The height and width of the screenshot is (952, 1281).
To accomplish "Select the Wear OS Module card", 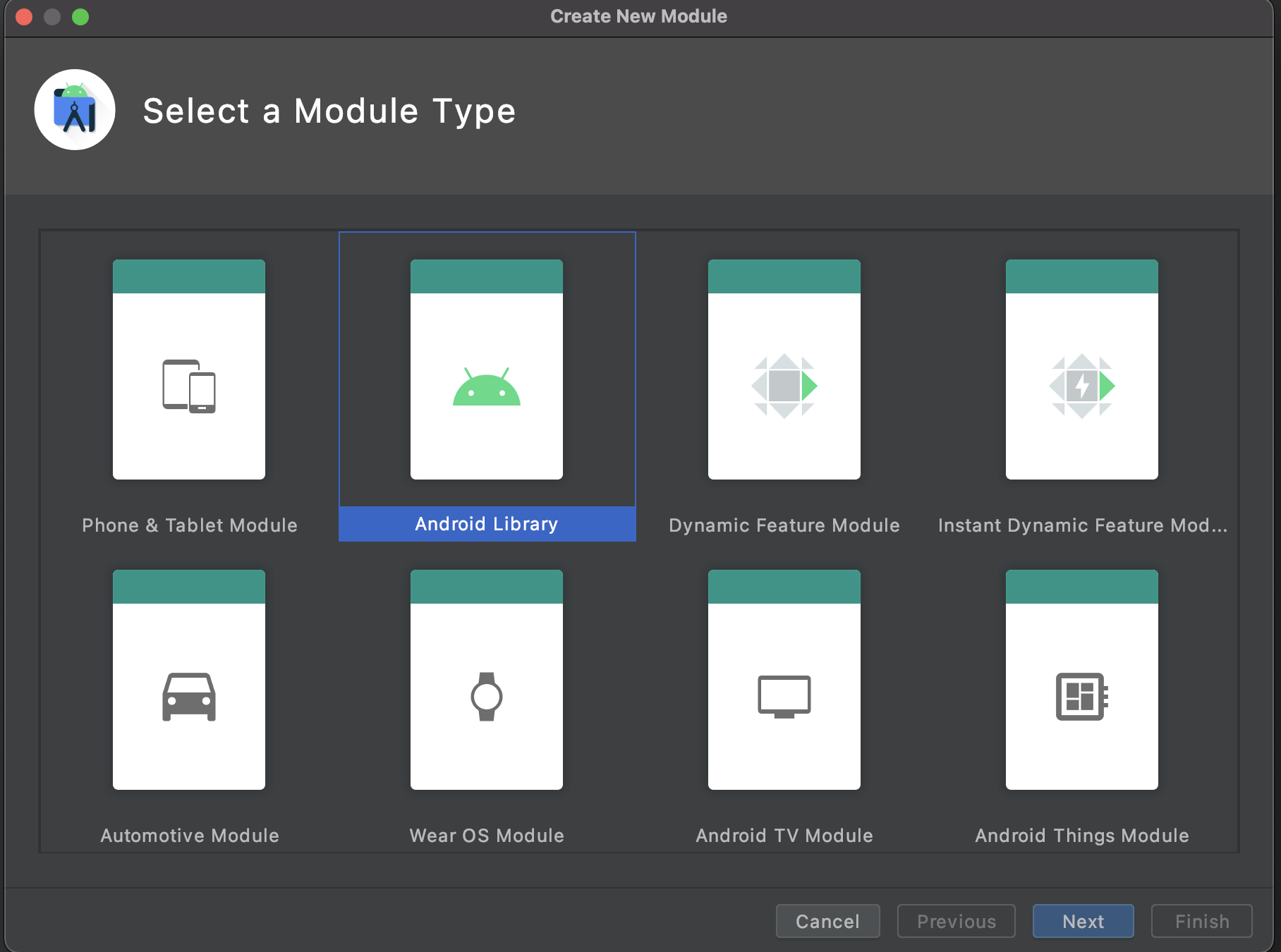I will pos(487,680).
